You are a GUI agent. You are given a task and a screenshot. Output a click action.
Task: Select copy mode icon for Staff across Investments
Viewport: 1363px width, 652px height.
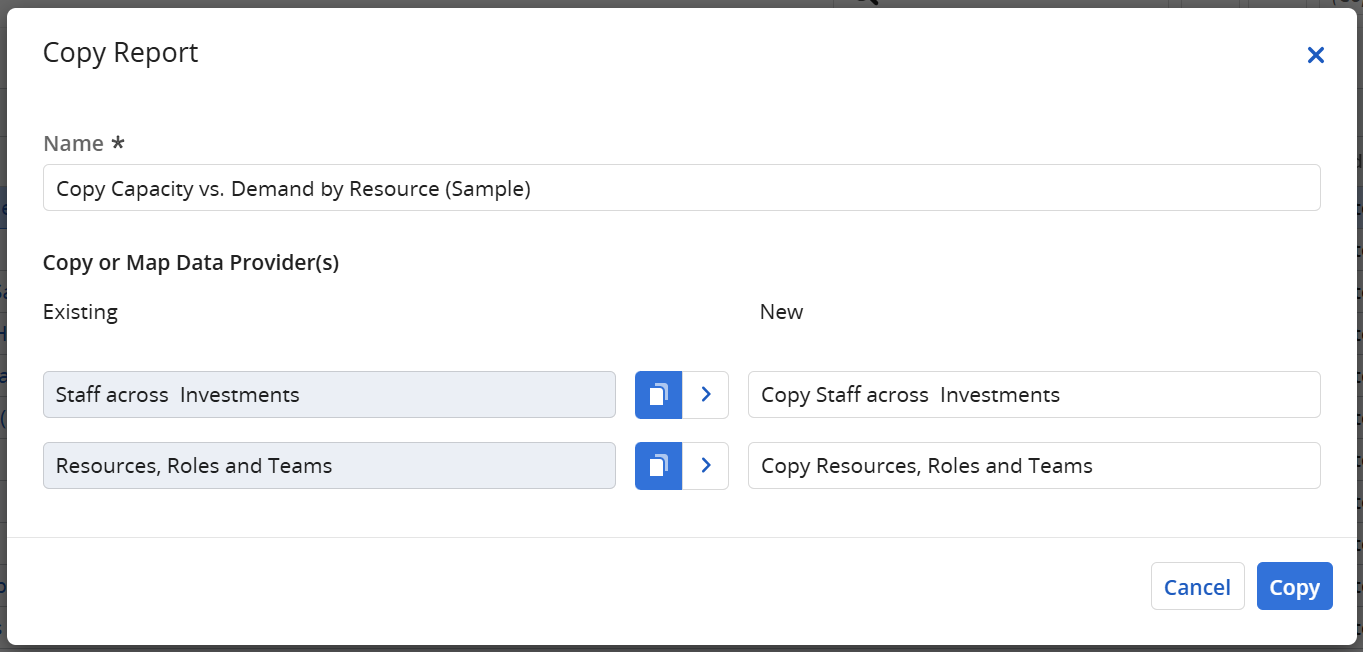click(658, 395)
